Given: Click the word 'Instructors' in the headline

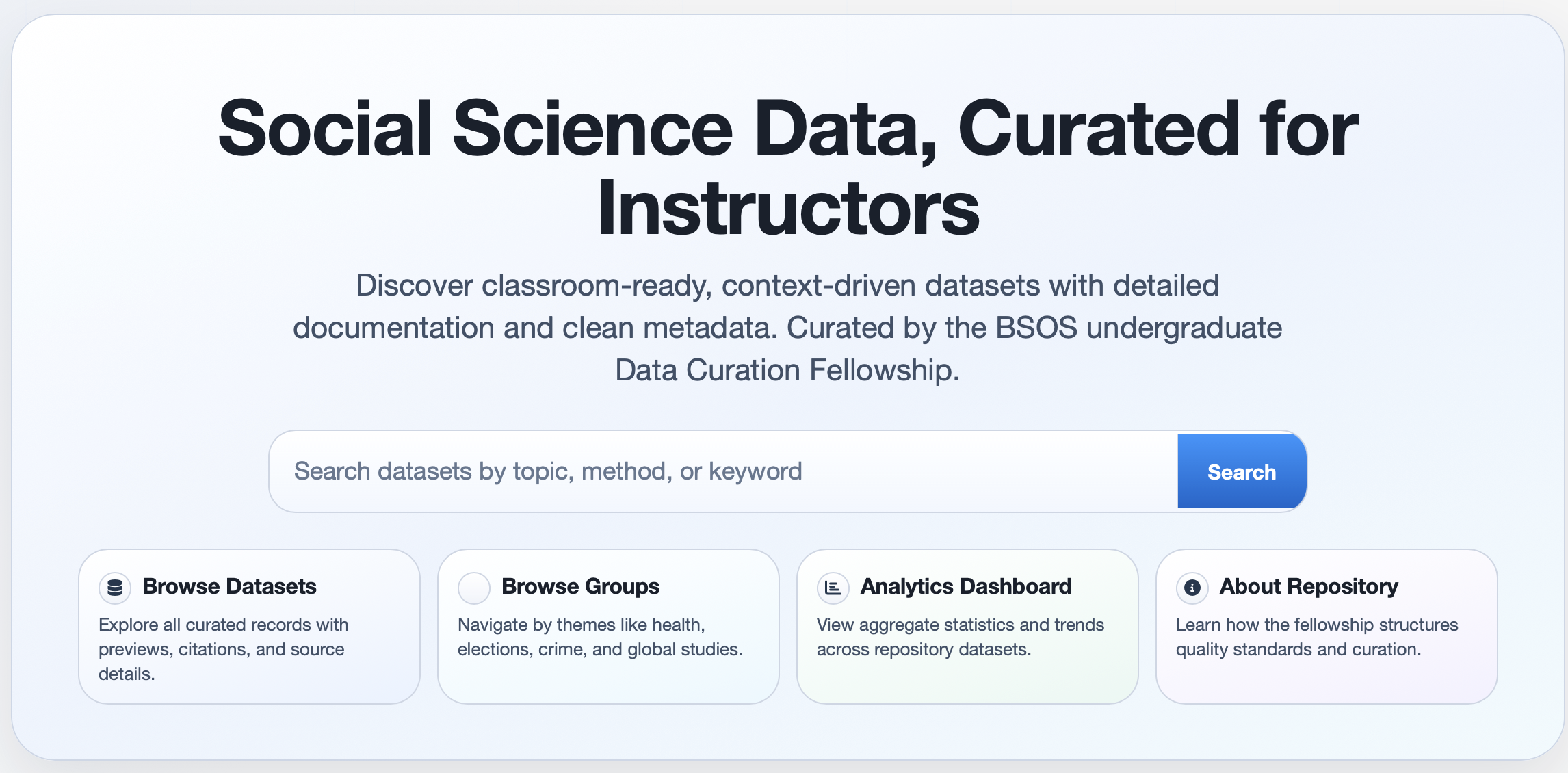Looking at the screenshot, I should (788, 208).
